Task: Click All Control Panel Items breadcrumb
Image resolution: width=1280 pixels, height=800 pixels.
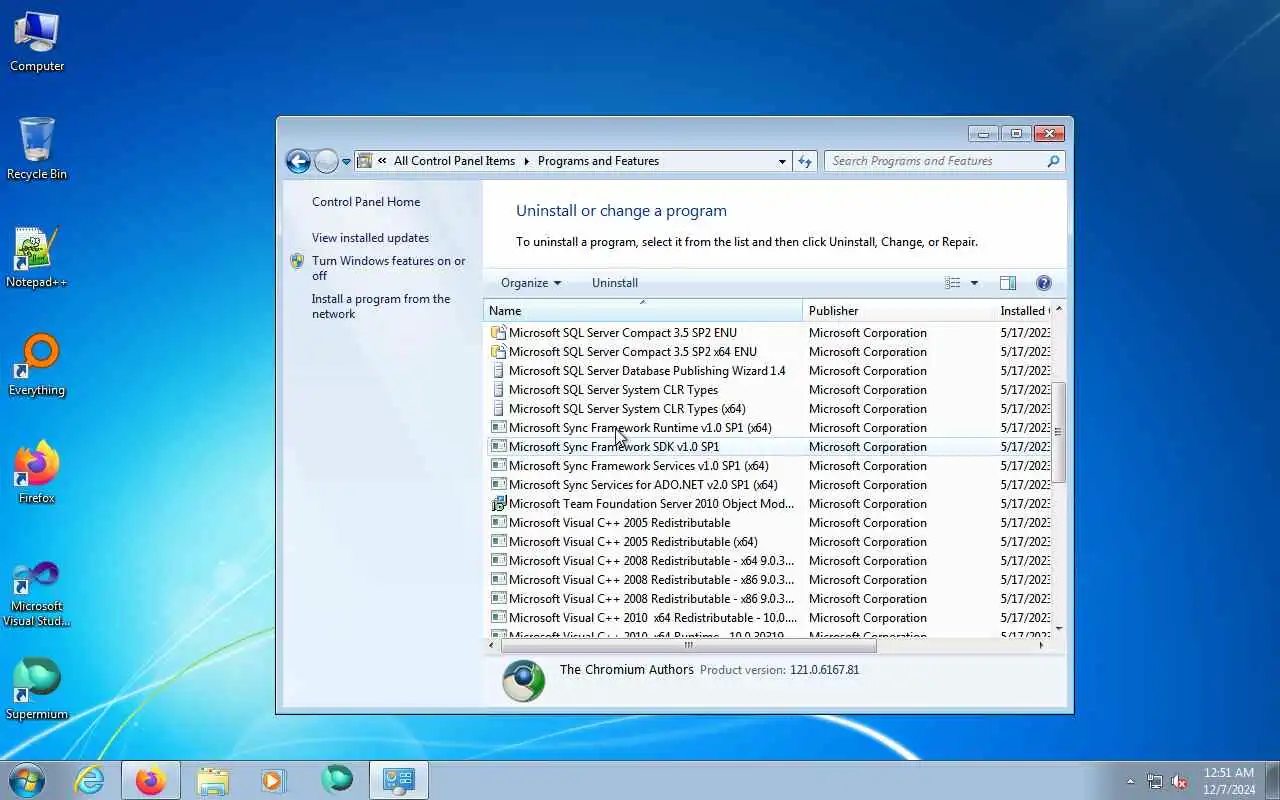Action: [454, 161]
